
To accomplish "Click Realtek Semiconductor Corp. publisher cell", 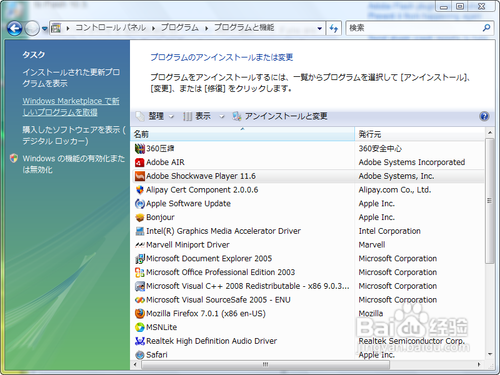I will click(411, 341).
